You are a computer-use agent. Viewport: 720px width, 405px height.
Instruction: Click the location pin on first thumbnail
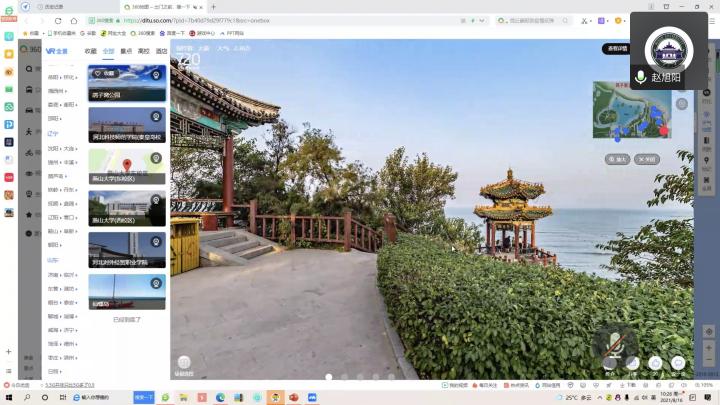click(x=156, y=73)
